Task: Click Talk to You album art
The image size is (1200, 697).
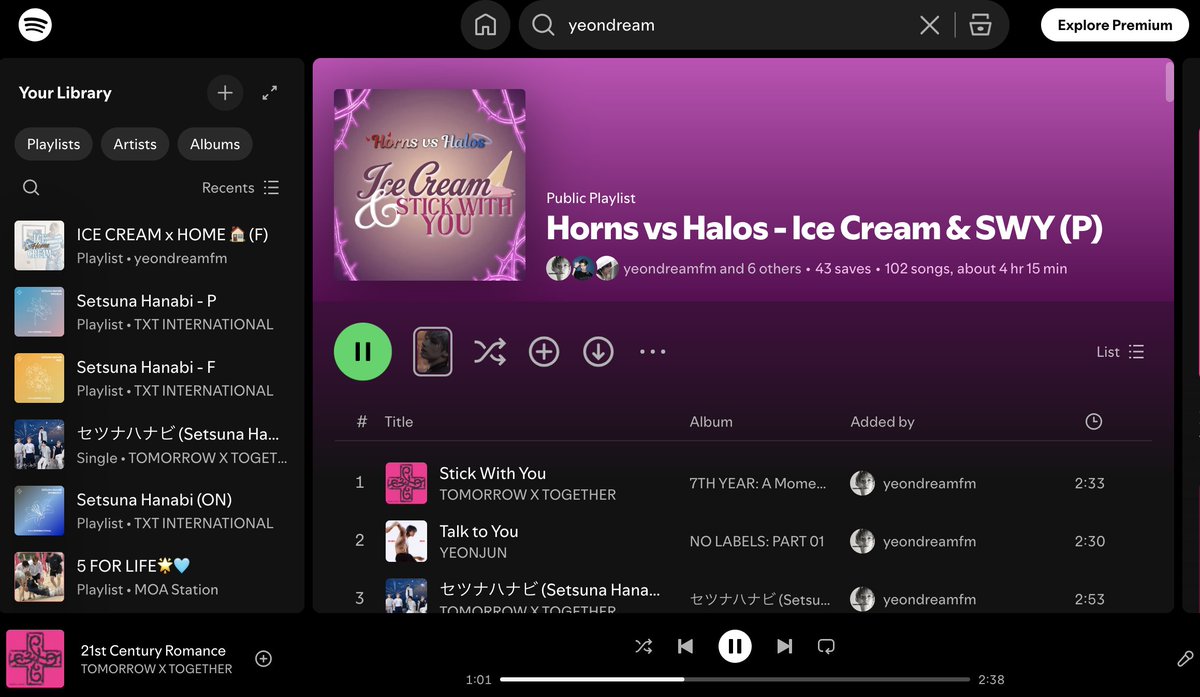Action: tap(406, 541)
